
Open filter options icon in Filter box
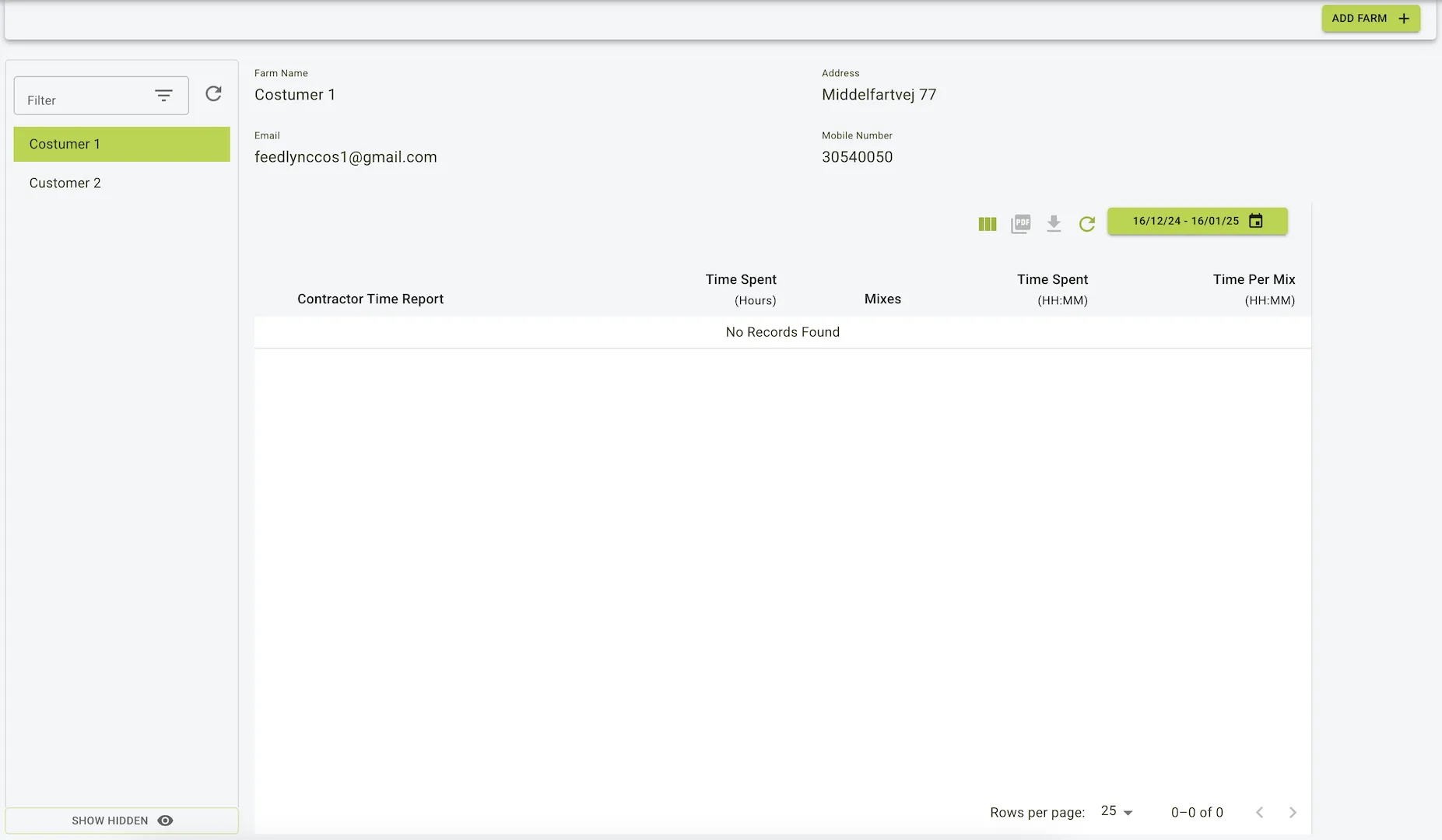coord(163,96)
